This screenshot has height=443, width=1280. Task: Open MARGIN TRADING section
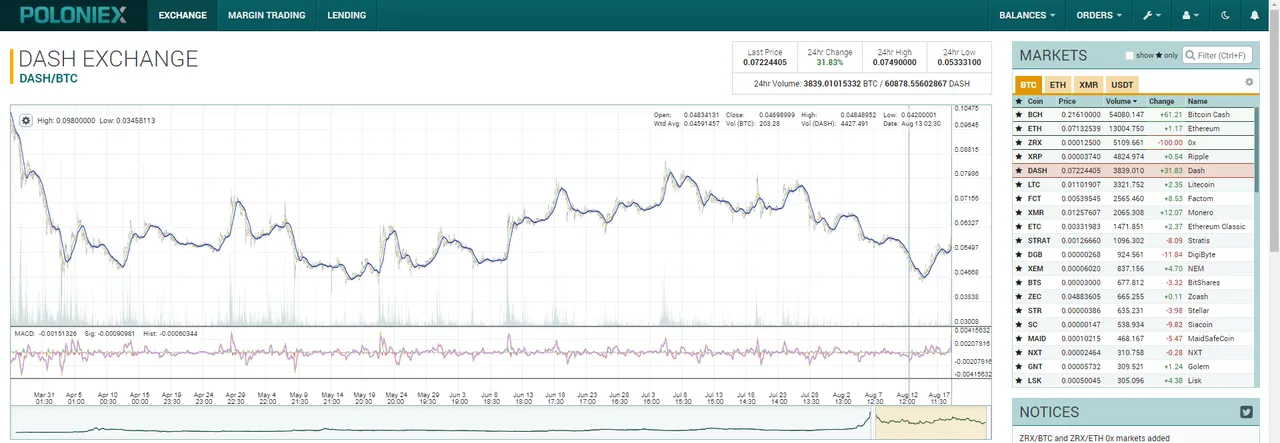coord(266,15)
